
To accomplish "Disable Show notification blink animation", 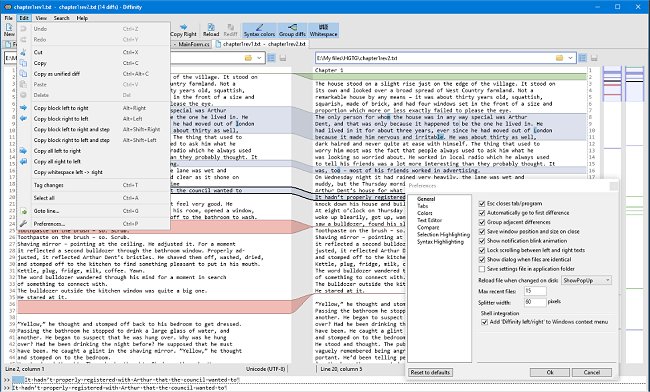I will pyautogui.click(x=482, y=241).
